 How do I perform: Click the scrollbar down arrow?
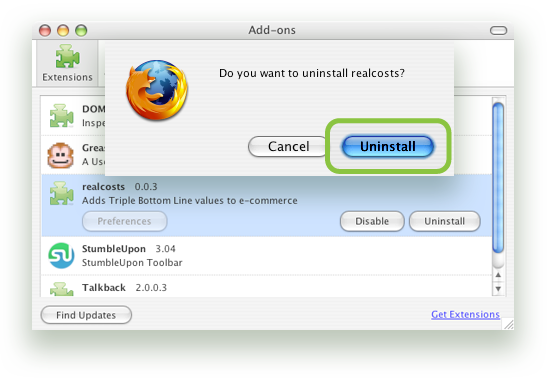498,289
